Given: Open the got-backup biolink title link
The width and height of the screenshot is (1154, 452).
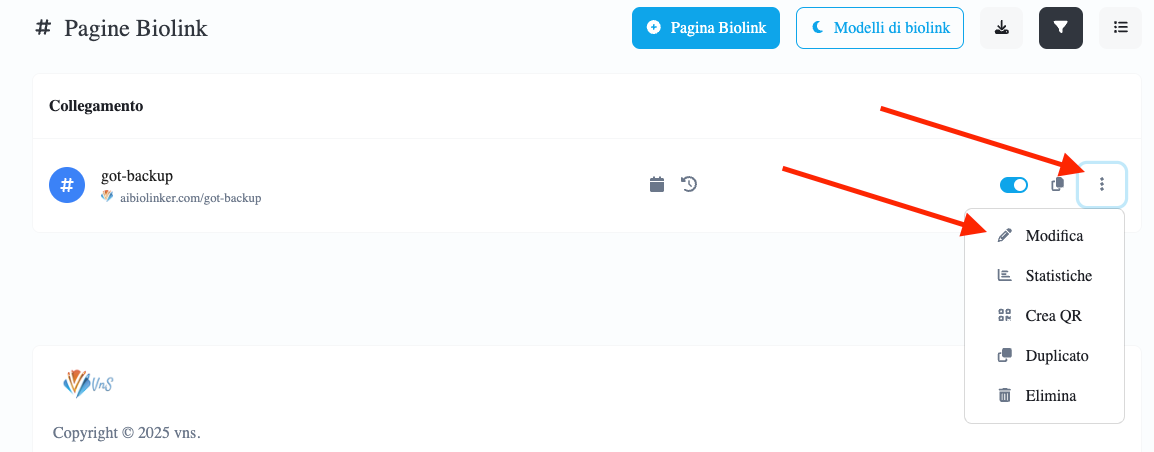Looking at the screenshot, I should coord(137,176).
